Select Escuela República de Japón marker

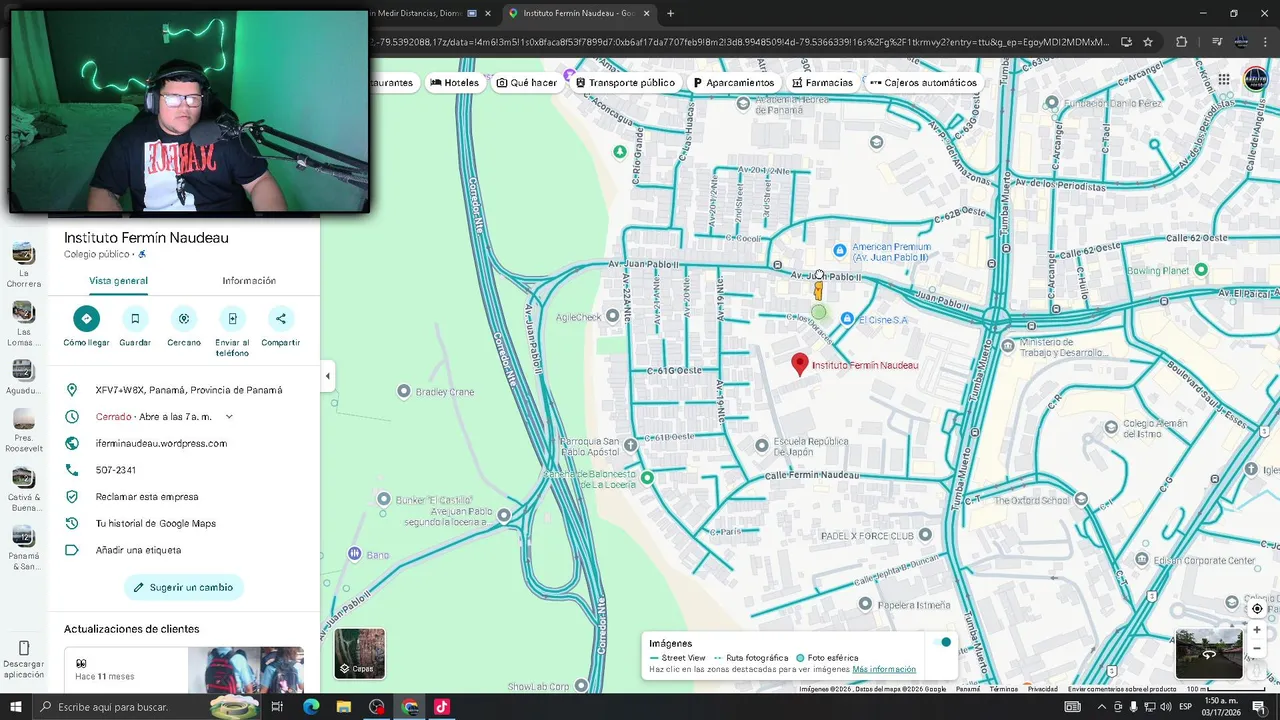point(762,445)
